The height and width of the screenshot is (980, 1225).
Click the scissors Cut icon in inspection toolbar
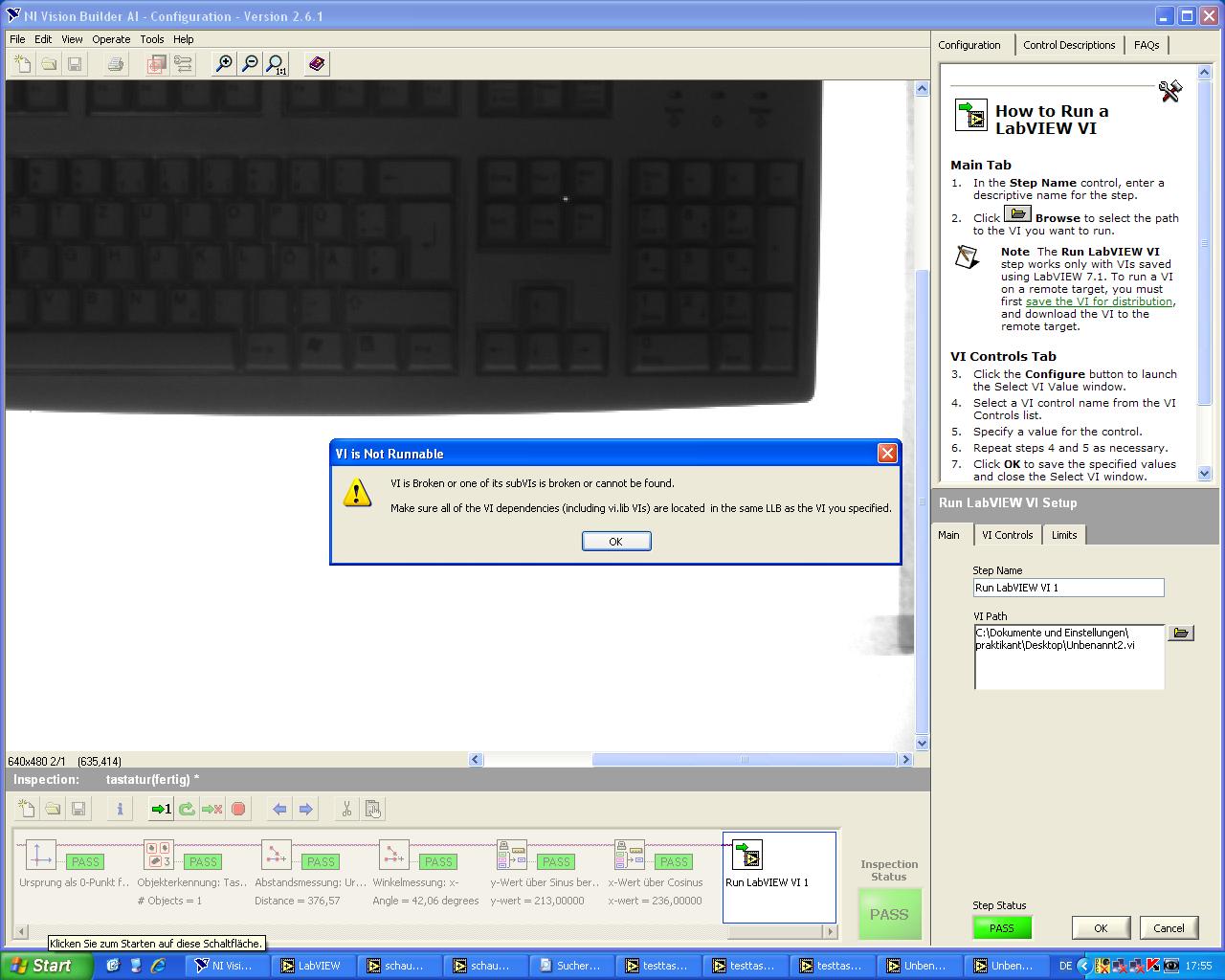point(346,809)
